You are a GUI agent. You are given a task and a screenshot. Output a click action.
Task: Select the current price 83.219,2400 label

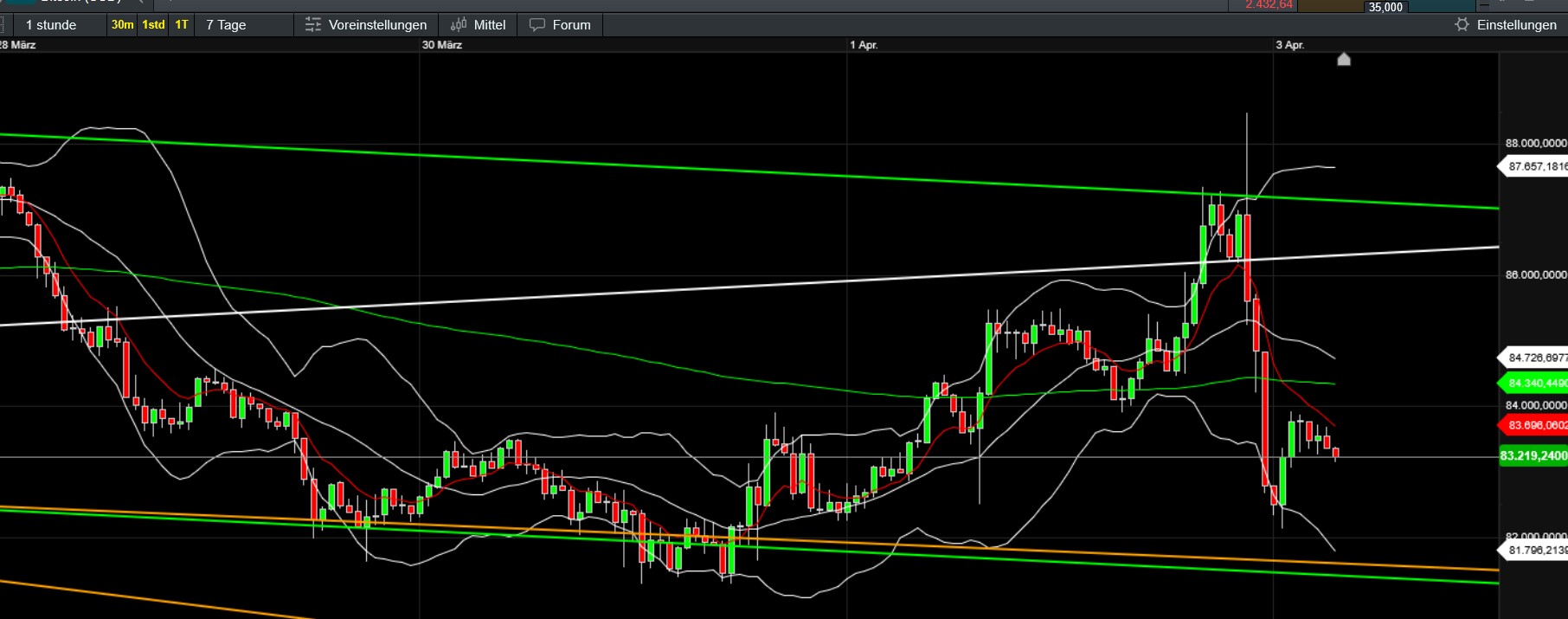(x=1533, y=455)
